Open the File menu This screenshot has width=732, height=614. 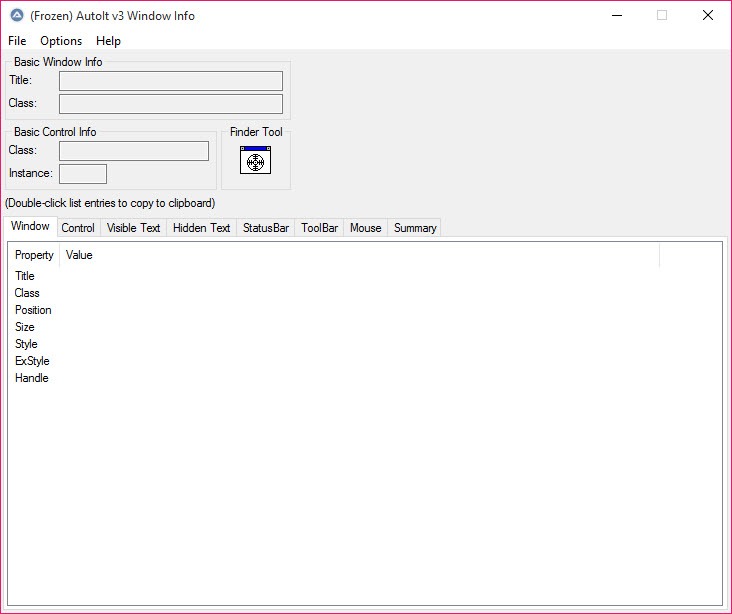[x=17, y=41]
